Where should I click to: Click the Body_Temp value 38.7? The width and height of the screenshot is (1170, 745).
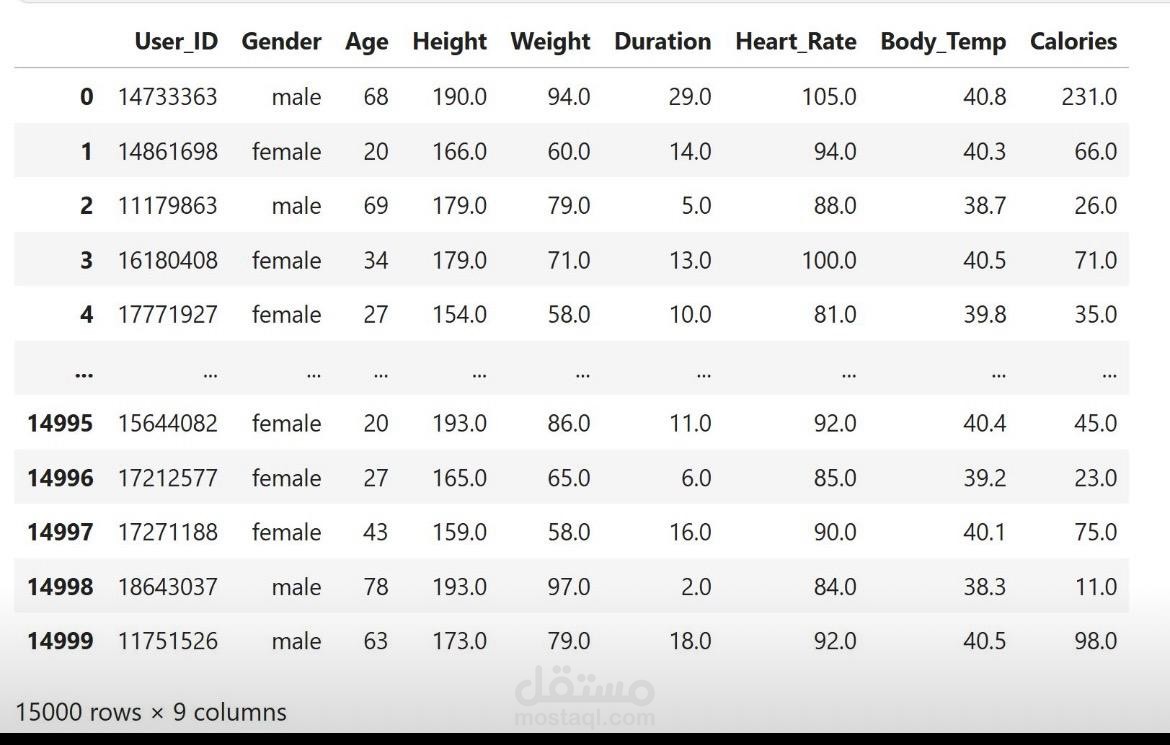click(984, 206)
